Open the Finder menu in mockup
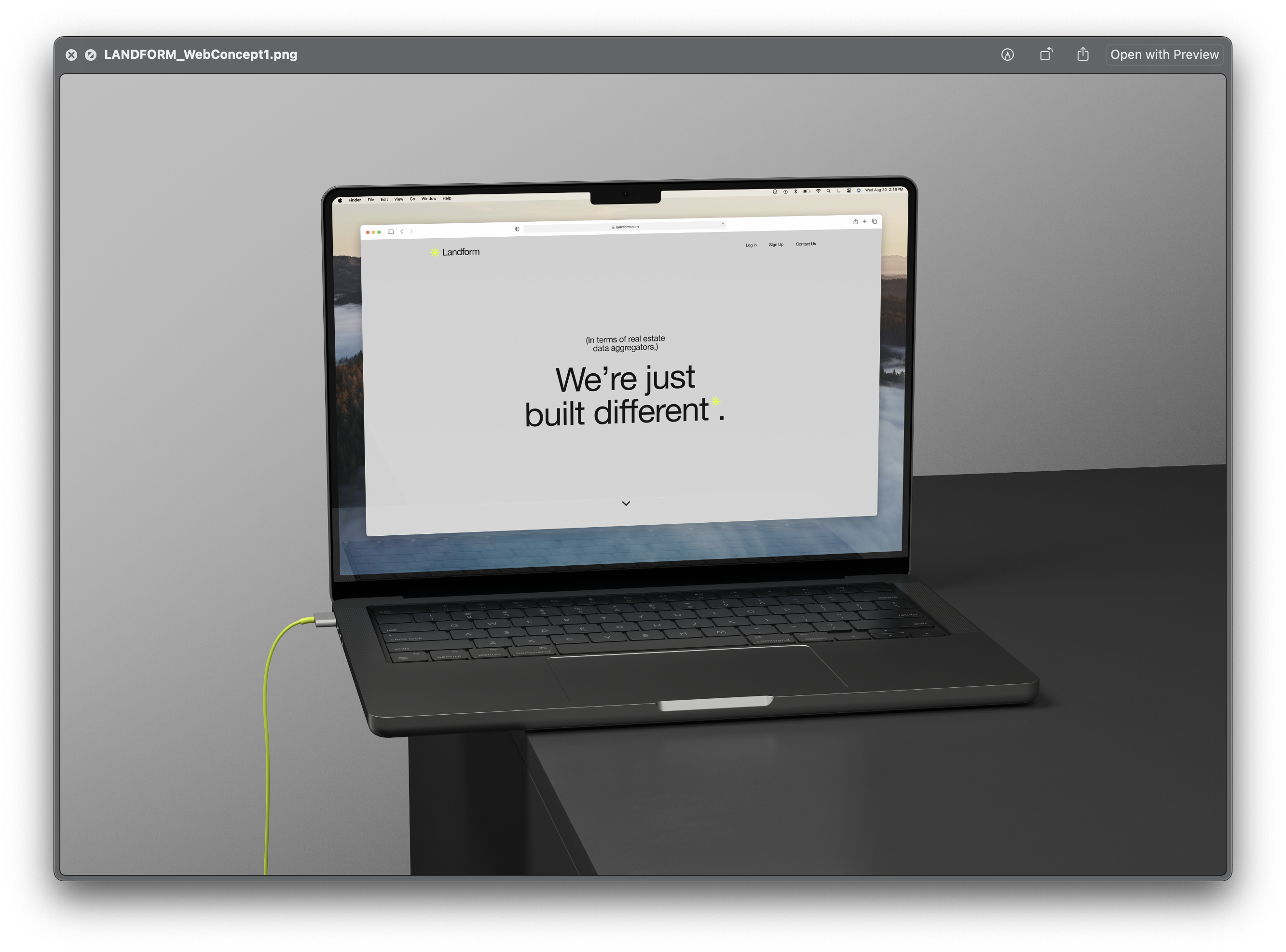 pyautogui.click(x=355, y=200)
